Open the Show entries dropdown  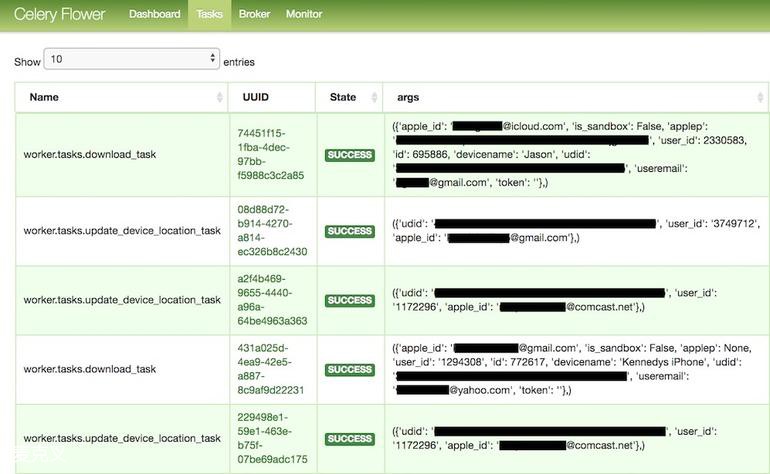tap(132, 59)
